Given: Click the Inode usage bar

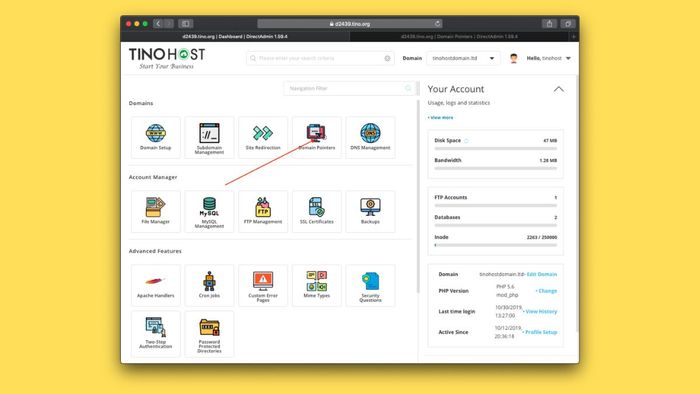Looking at the screenshot, I should coord(496,245).
